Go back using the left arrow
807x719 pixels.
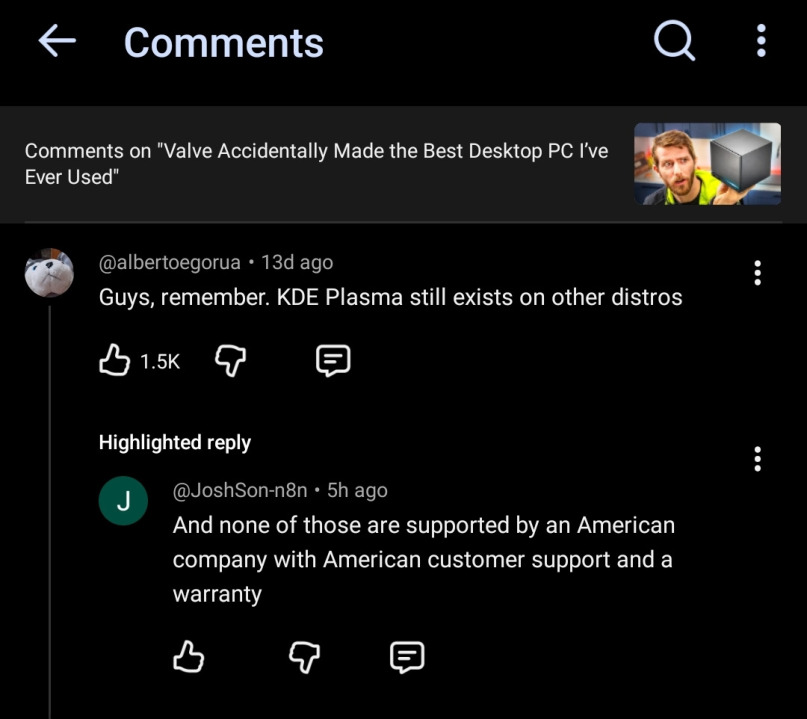point(57,41)
